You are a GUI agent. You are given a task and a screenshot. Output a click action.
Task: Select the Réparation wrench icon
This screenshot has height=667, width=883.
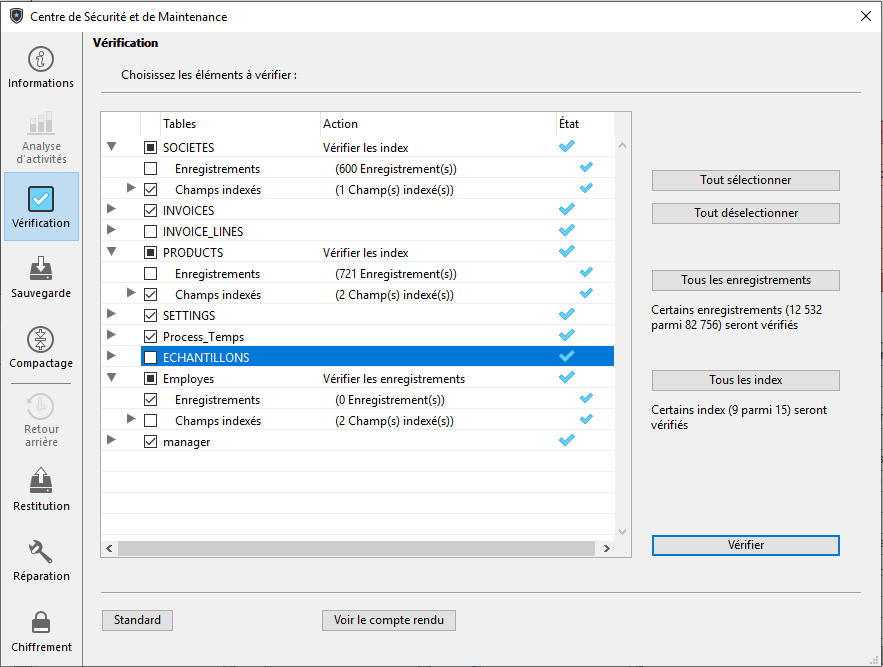pyautogui.click(x=41, y=552)
